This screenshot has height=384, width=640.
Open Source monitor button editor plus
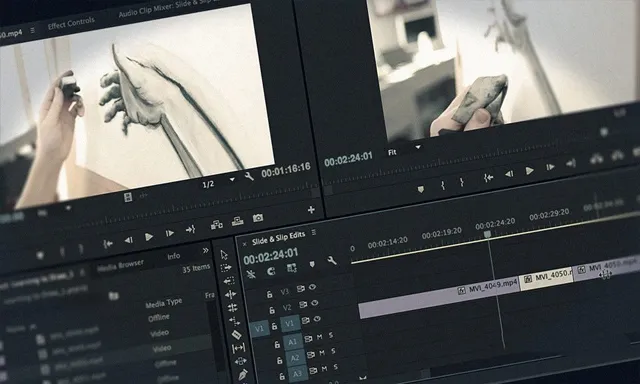pos(311,210)
